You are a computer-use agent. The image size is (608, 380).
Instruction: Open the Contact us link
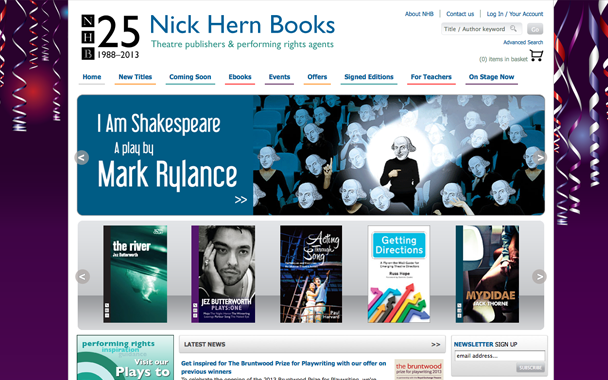(460, 14)
